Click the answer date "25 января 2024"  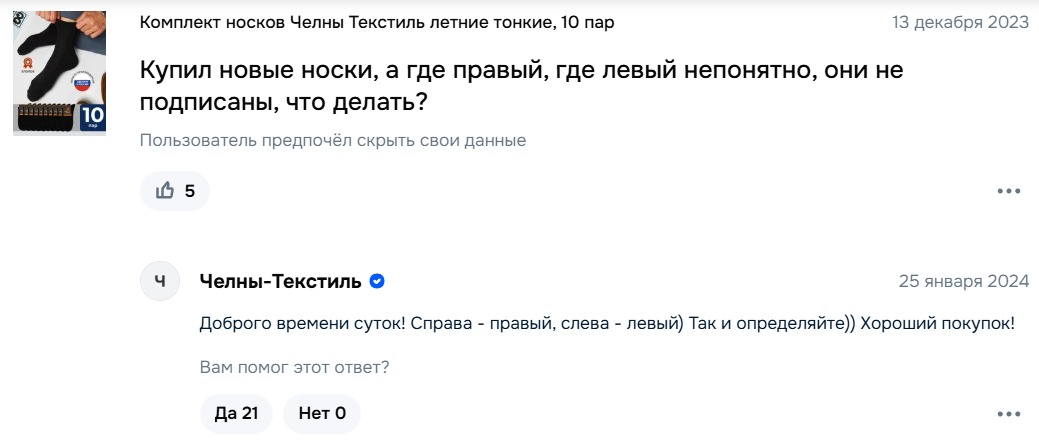[964, 282]
